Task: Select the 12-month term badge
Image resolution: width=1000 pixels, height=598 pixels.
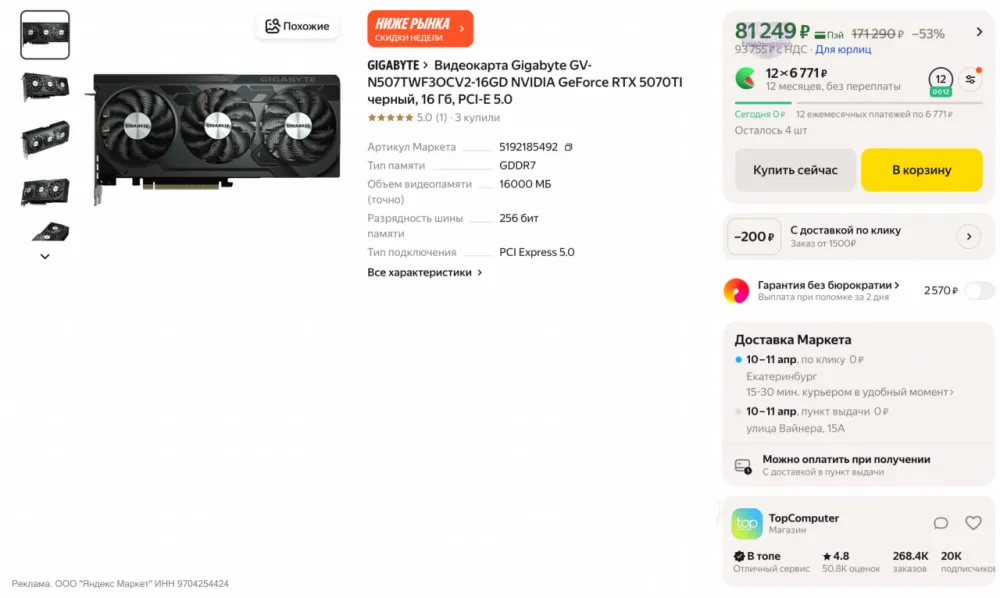Action: [940, 80]
